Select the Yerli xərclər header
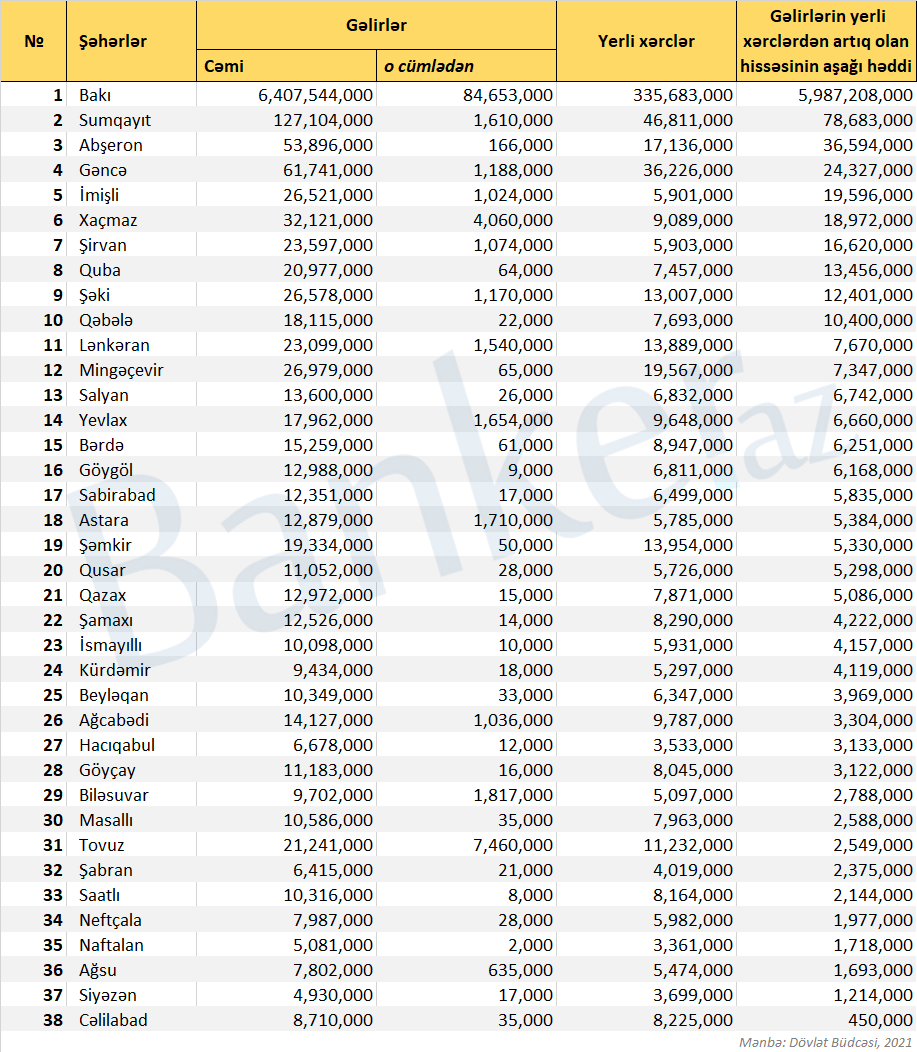 coord(647,41)
